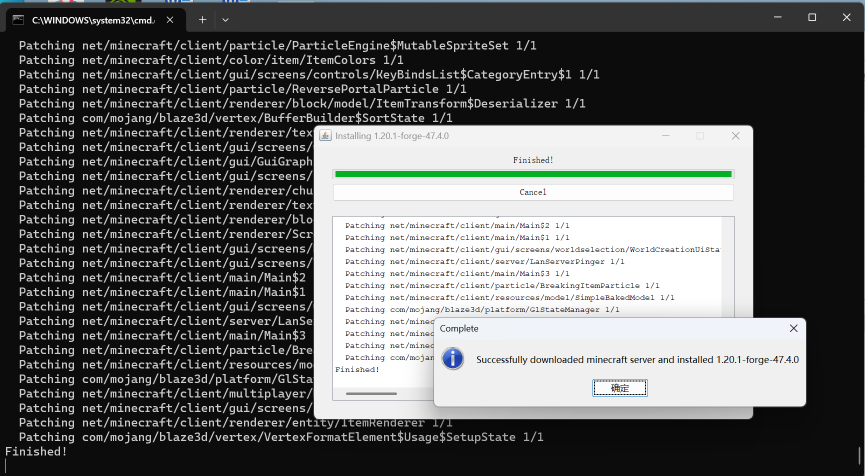Click terminal line 'ItemColors 1/1'
865x476 pixels.
tap(211, 60)
